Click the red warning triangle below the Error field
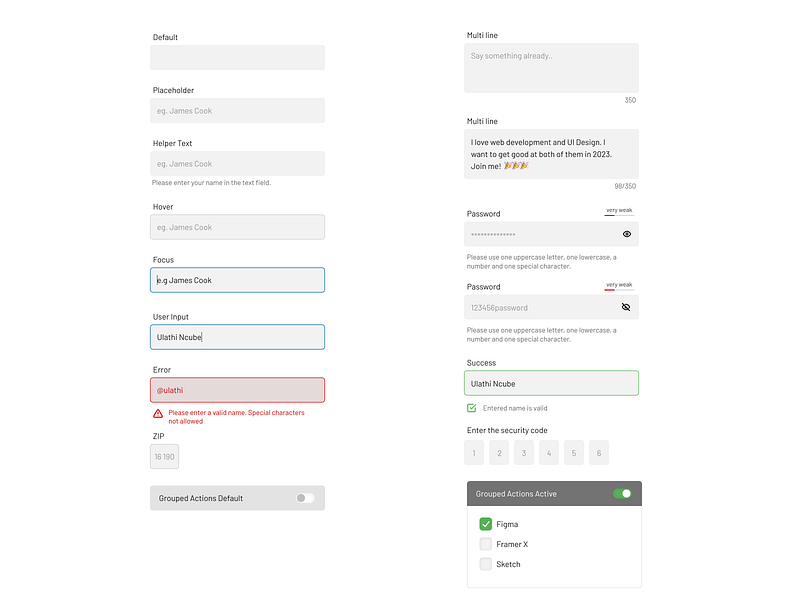 coord(157,413)
